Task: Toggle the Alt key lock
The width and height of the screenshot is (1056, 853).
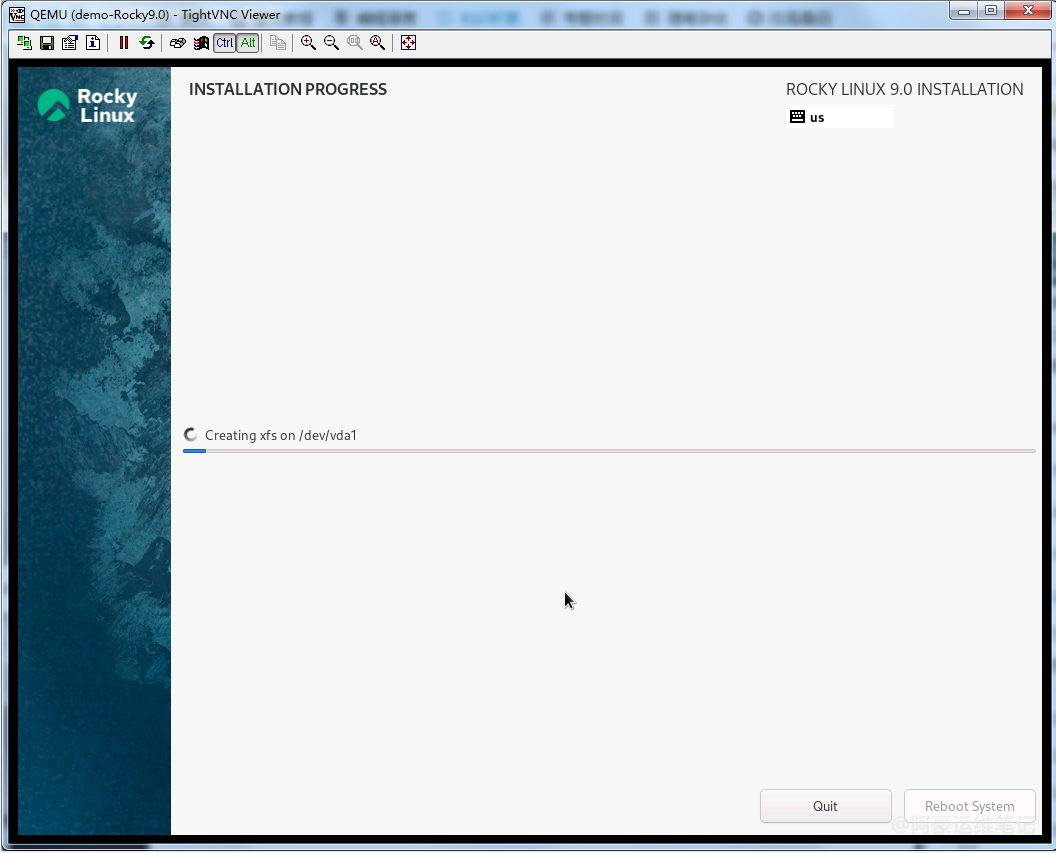Action: (x=248, y=43)
